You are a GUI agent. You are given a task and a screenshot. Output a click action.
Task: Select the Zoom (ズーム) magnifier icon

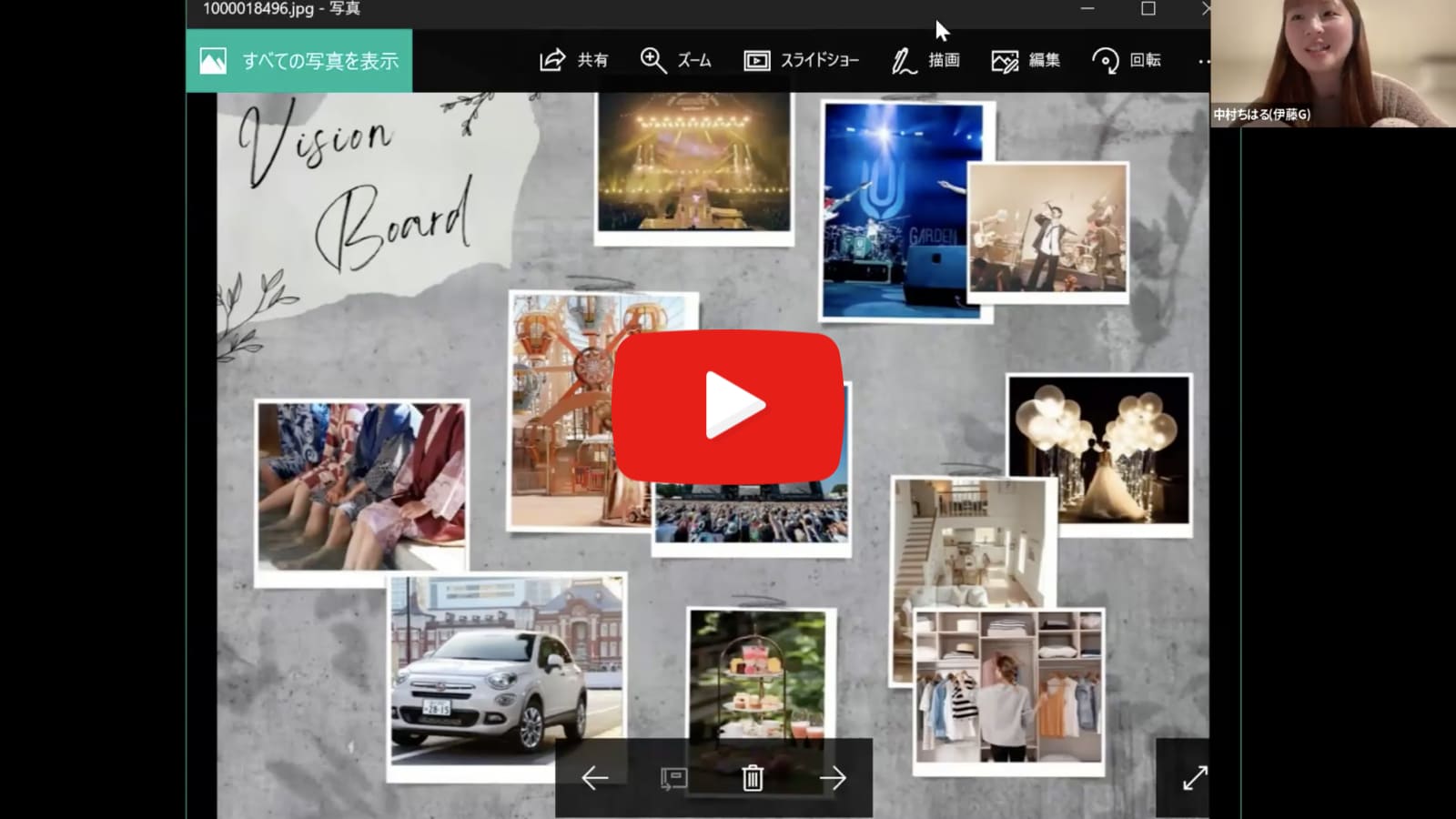click(652, 60)
